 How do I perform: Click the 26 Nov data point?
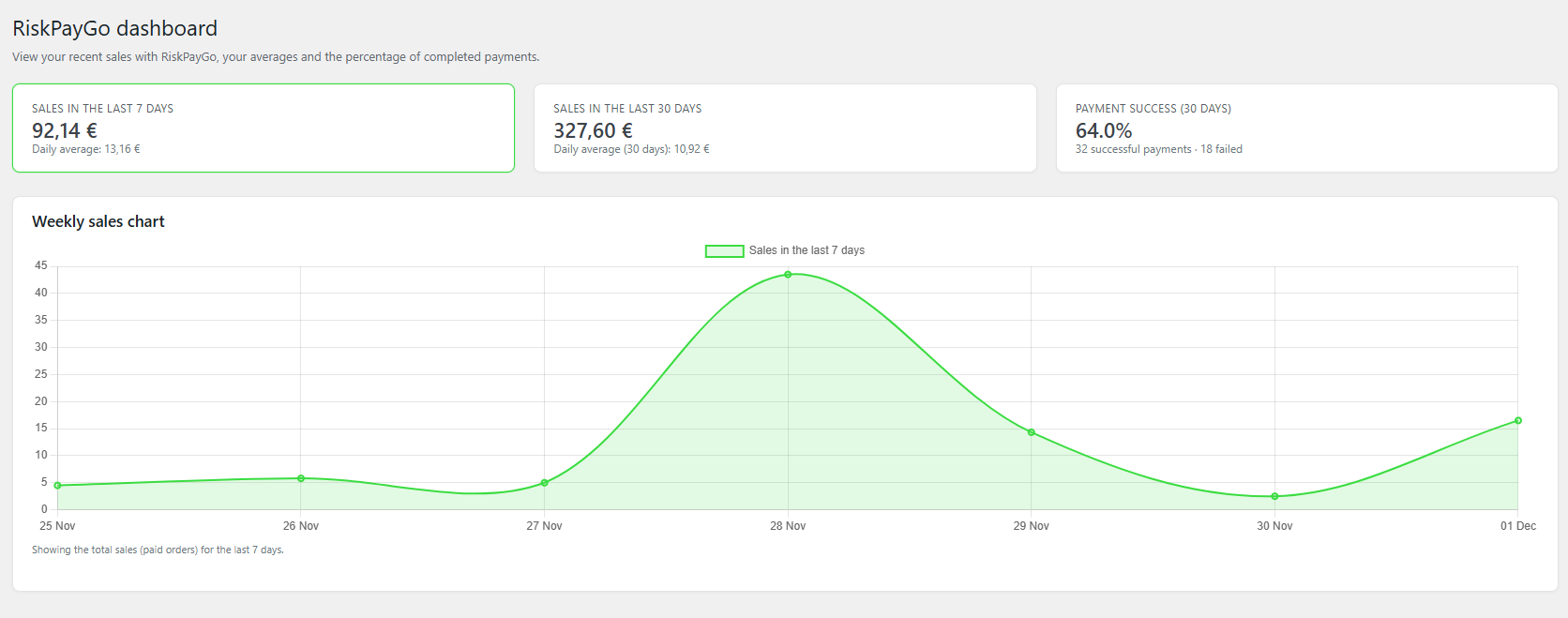click(x=301, y=478)
